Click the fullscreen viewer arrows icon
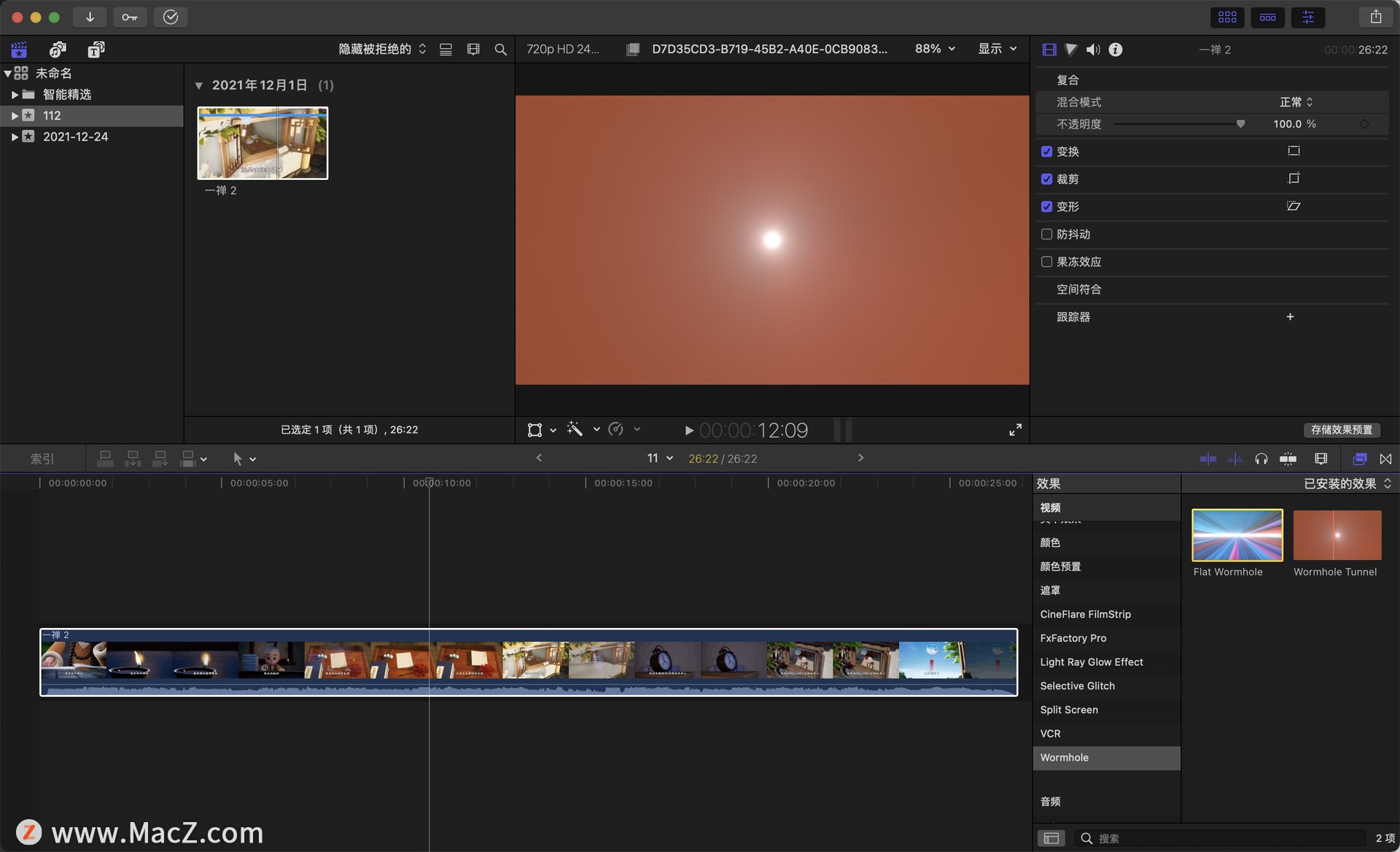Viewport: 1400px width, 852px height. point(1015,430)
